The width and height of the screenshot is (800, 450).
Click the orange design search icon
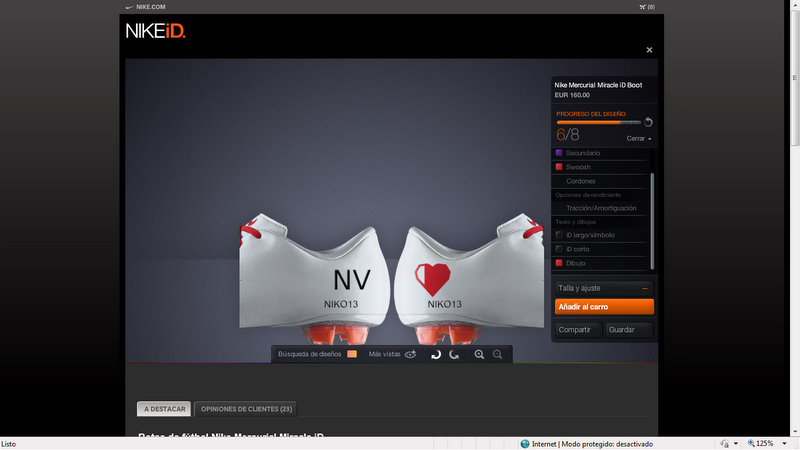[352, 354]
